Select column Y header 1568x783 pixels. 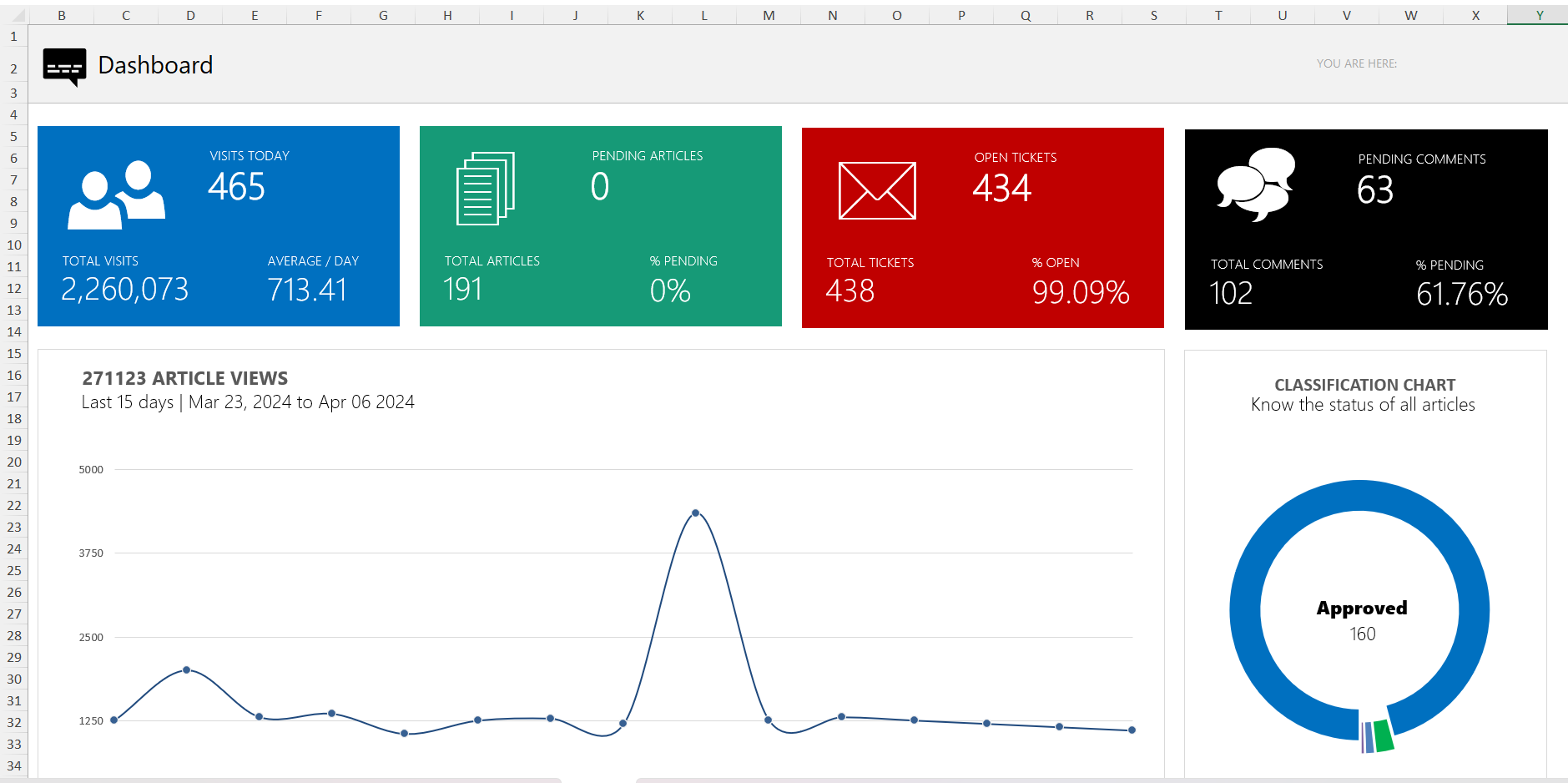(1540, 15)
